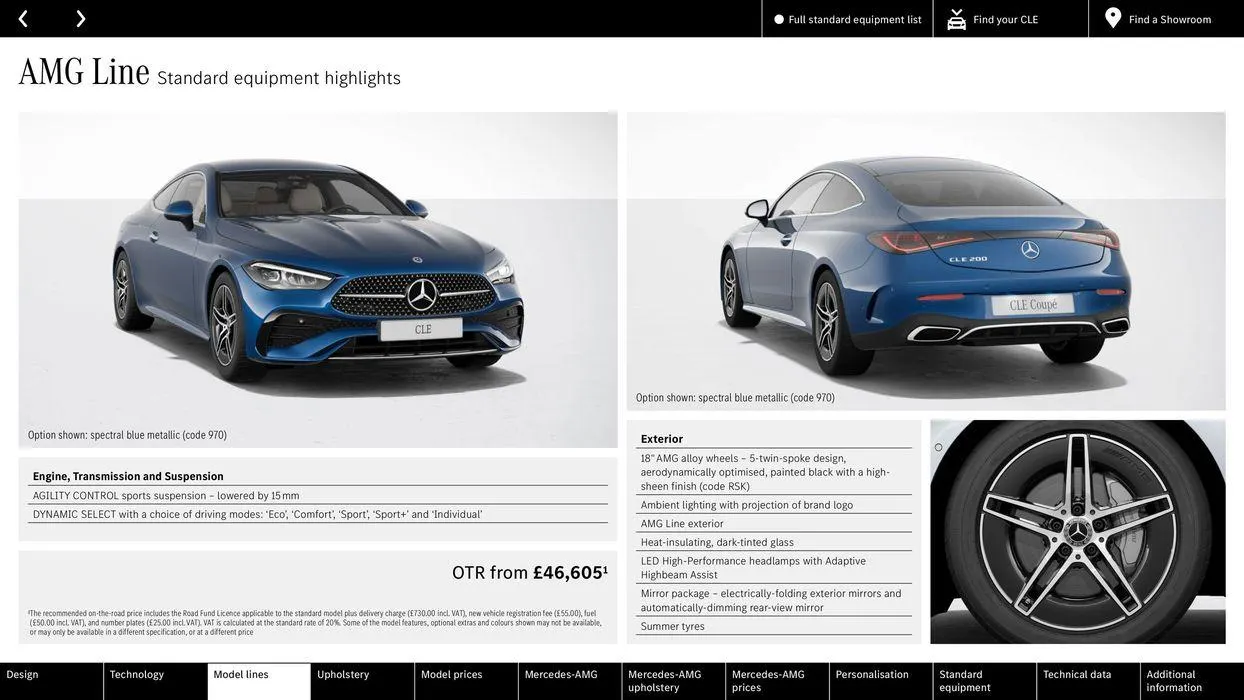Click the small circle marker on wheel image
This screenshot has width=1244, height=700.
pos(938,447)
